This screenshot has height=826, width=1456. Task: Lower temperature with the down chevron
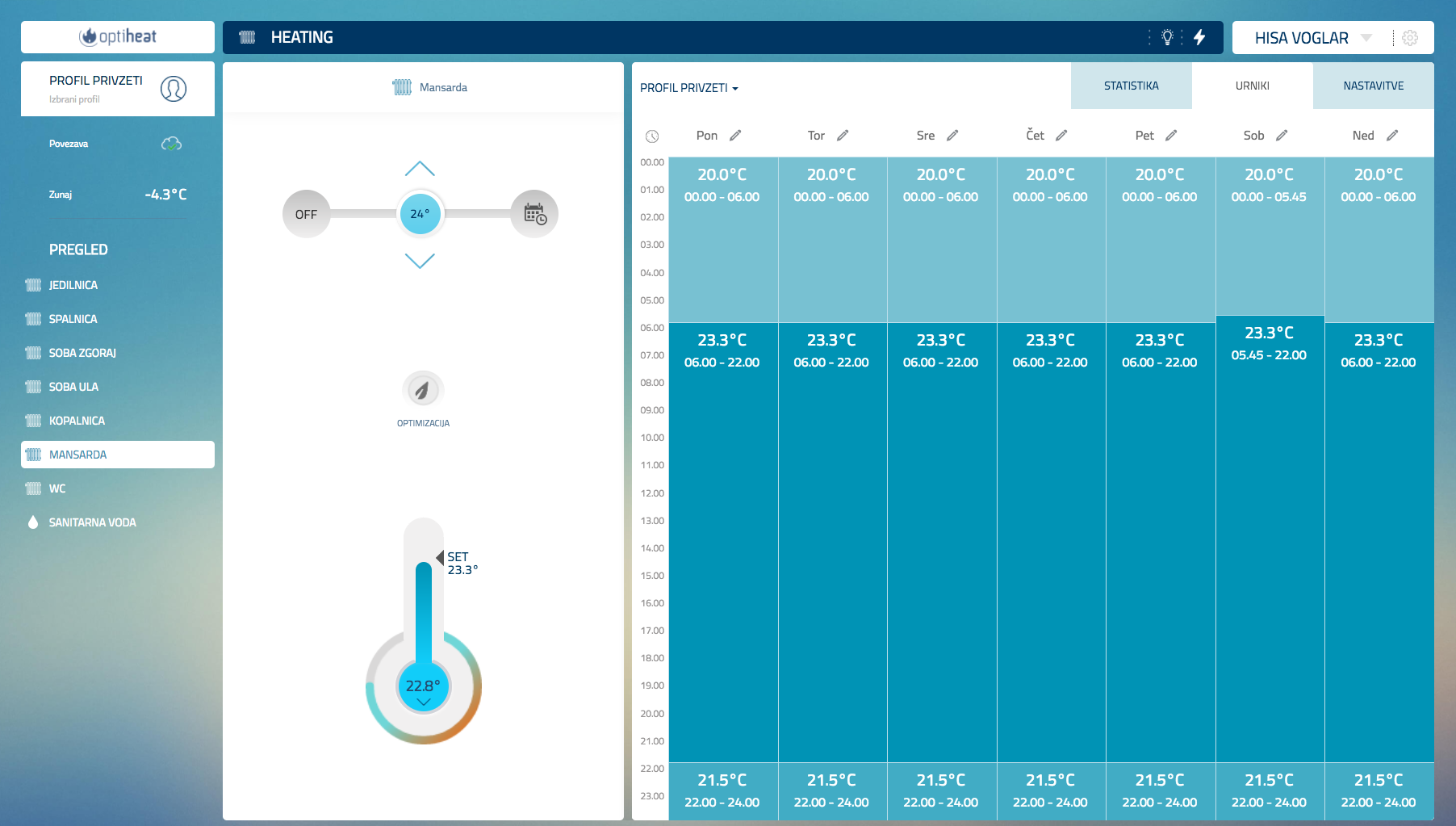(x=420, y=260)
